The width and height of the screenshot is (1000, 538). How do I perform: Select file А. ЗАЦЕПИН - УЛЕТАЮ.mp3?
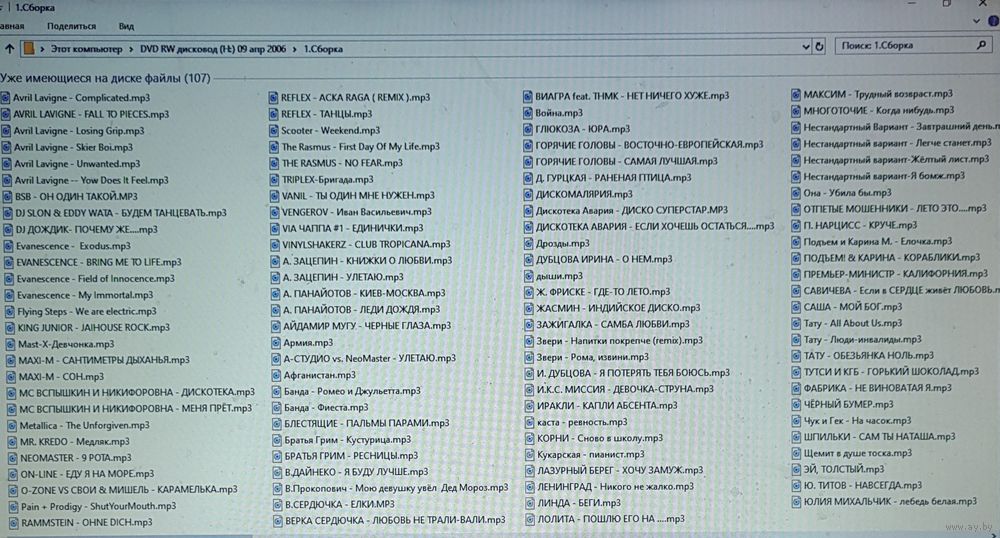338,277
